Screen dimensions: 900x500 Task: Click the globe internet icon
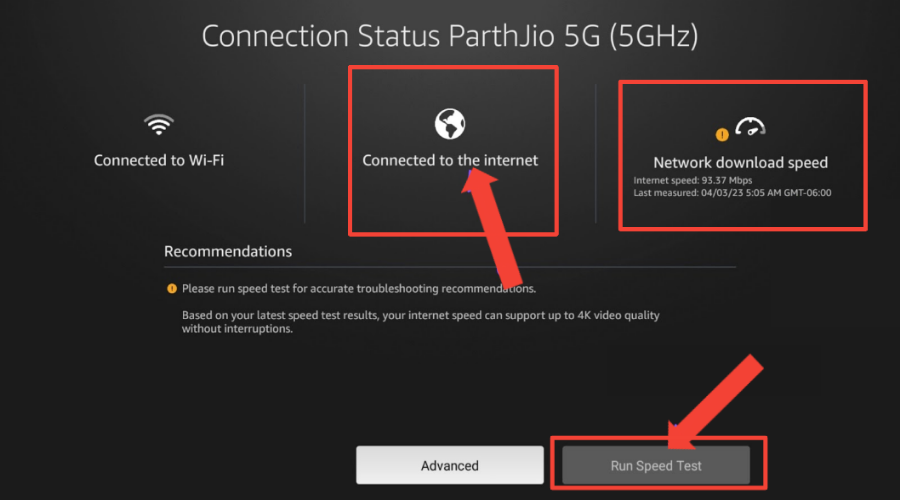[450, 123]
